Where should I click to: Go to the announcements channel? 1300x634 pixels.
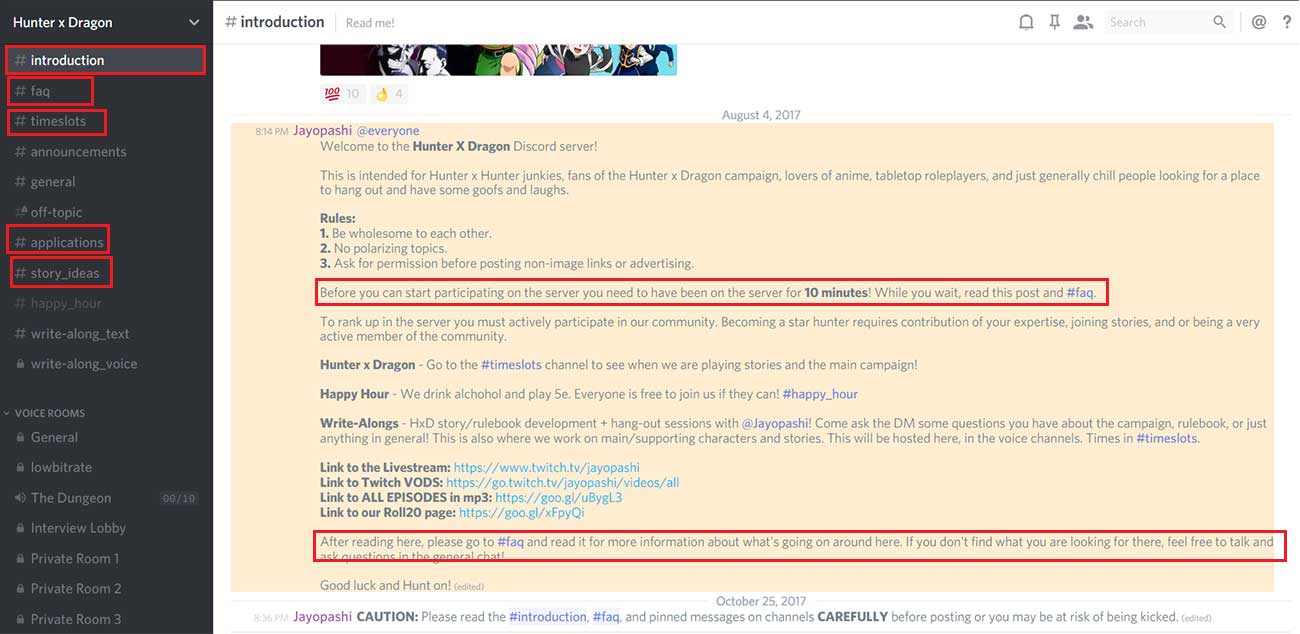coord(106,152)
